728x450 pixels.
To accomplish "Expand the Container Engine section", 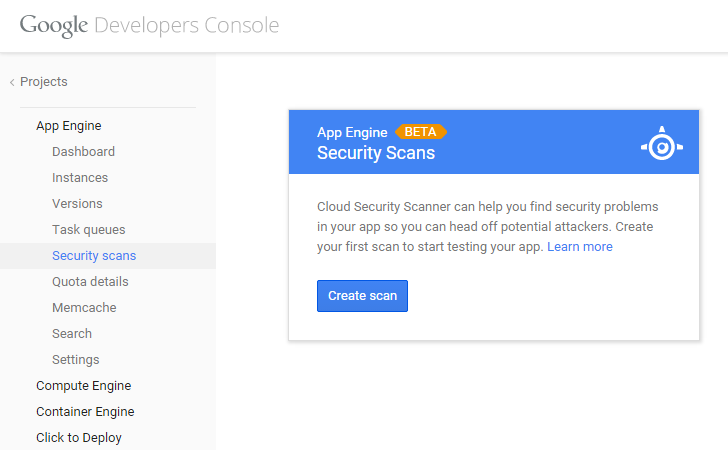I will pos(85,411).
